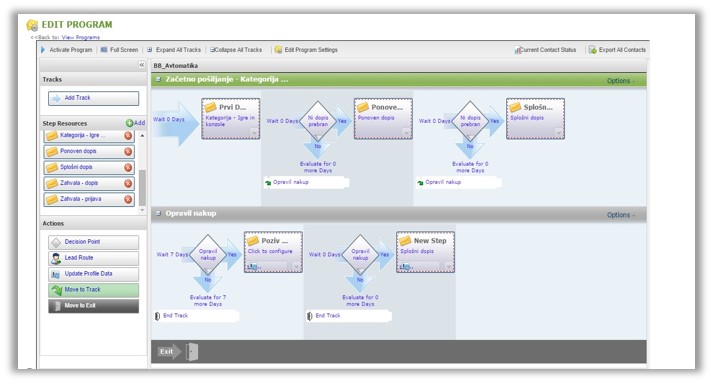Click the Wait 0 Days arrow before Prvi D...
This screenshot has width=713, height=383.
tap(176, 124)
